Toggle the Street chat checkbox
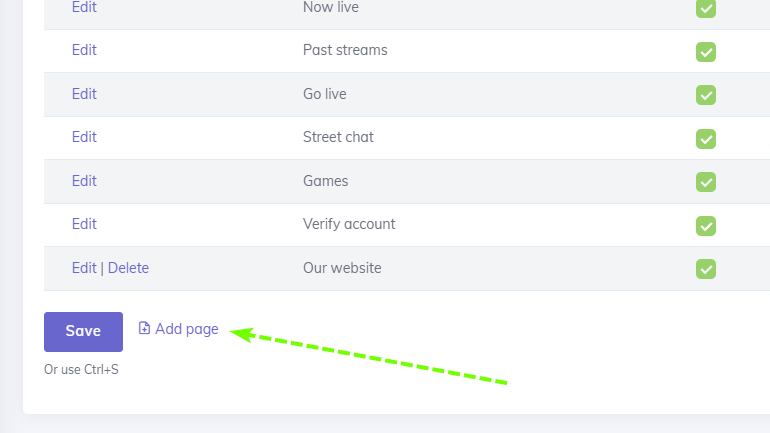Screen dimensions: 770x433 point(706,138)
